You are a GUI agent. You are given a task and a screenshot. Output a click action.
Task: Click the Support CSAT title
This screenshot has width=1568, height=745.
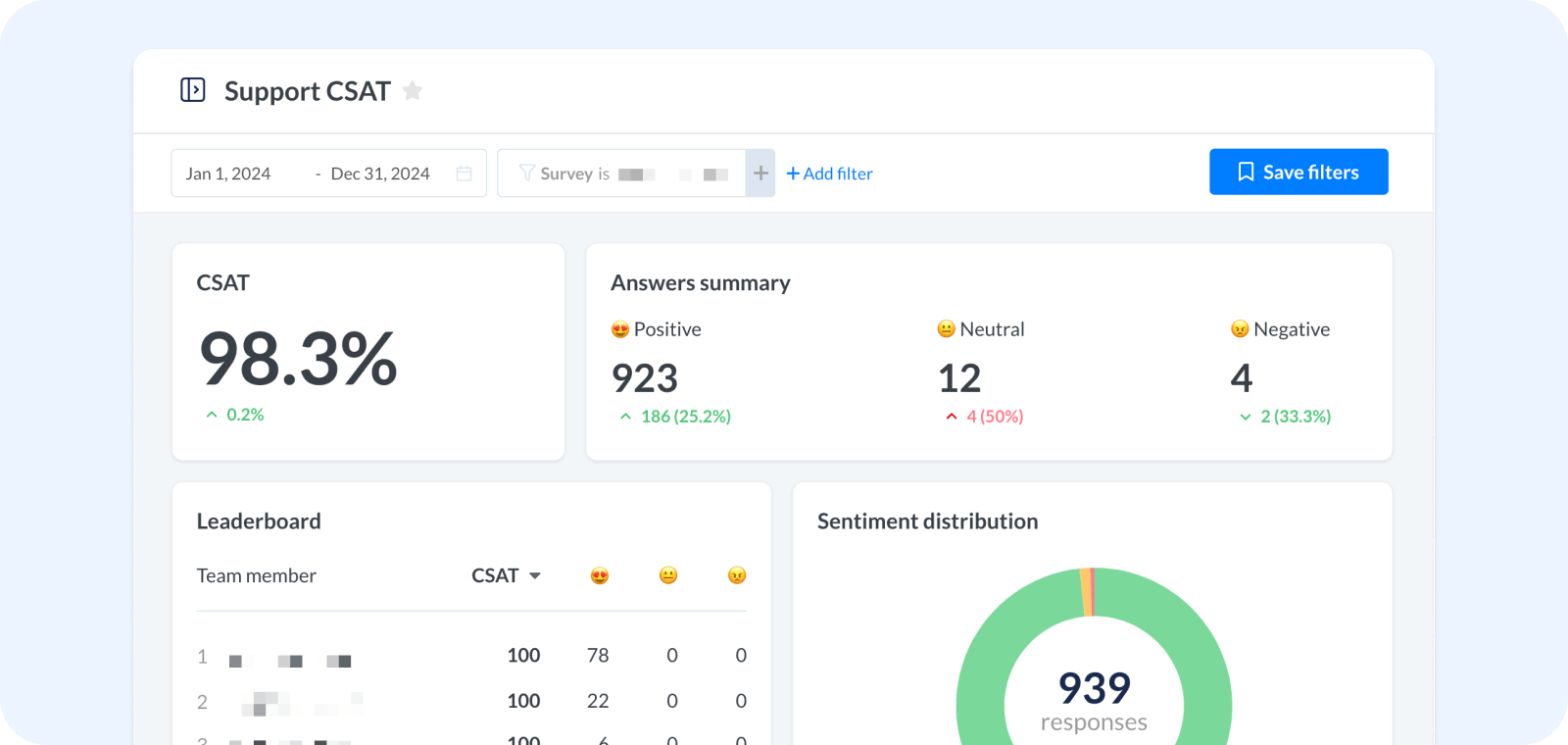click(308, 91)
